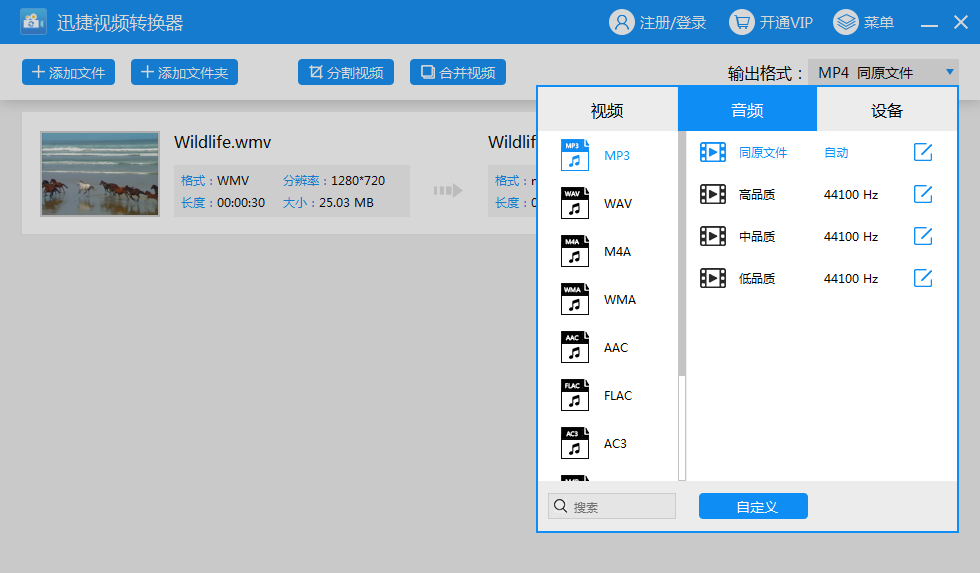Choose the MP3 format label
The width and height of the screenshot is (980, 573).
click(617, 156)
